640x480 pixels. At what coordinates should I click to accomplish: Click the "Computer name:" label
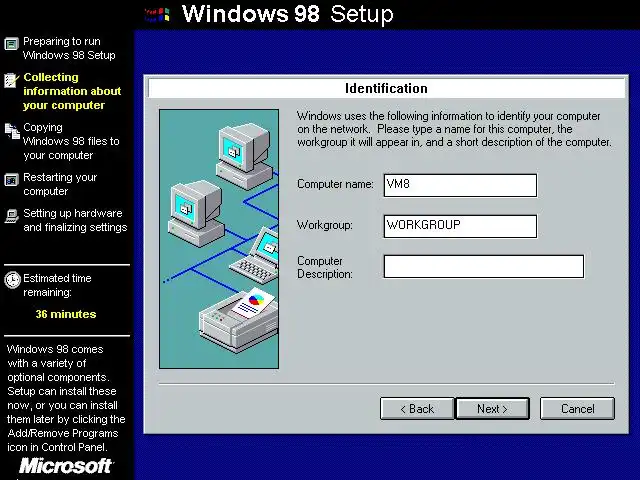click(335, 184)
